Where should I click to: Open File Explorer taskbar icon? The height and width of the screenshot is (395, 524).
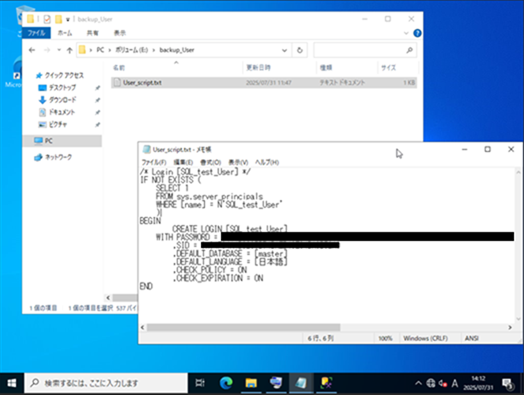251,383
